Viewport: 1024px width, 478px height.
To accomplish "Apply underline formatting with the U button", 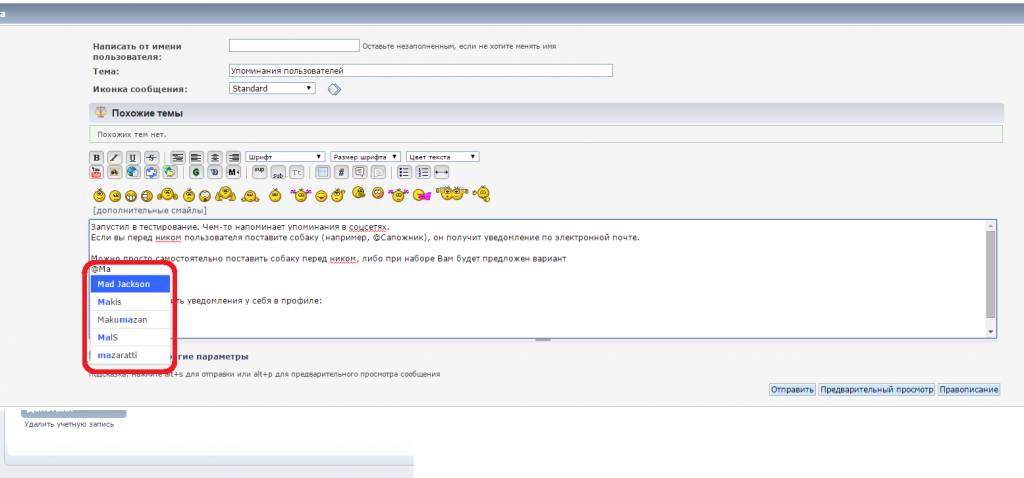I will tap(133, 157).
